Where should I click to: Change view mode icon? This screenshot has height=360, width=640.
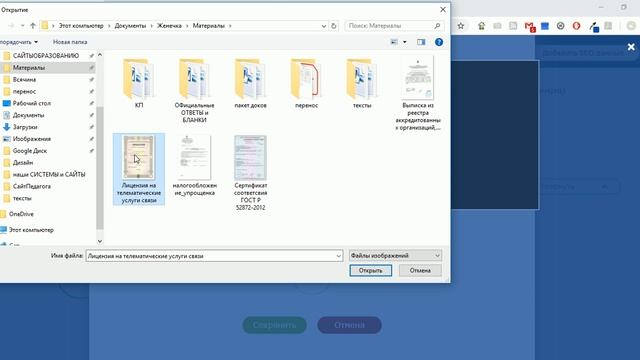tap(394, 42)
